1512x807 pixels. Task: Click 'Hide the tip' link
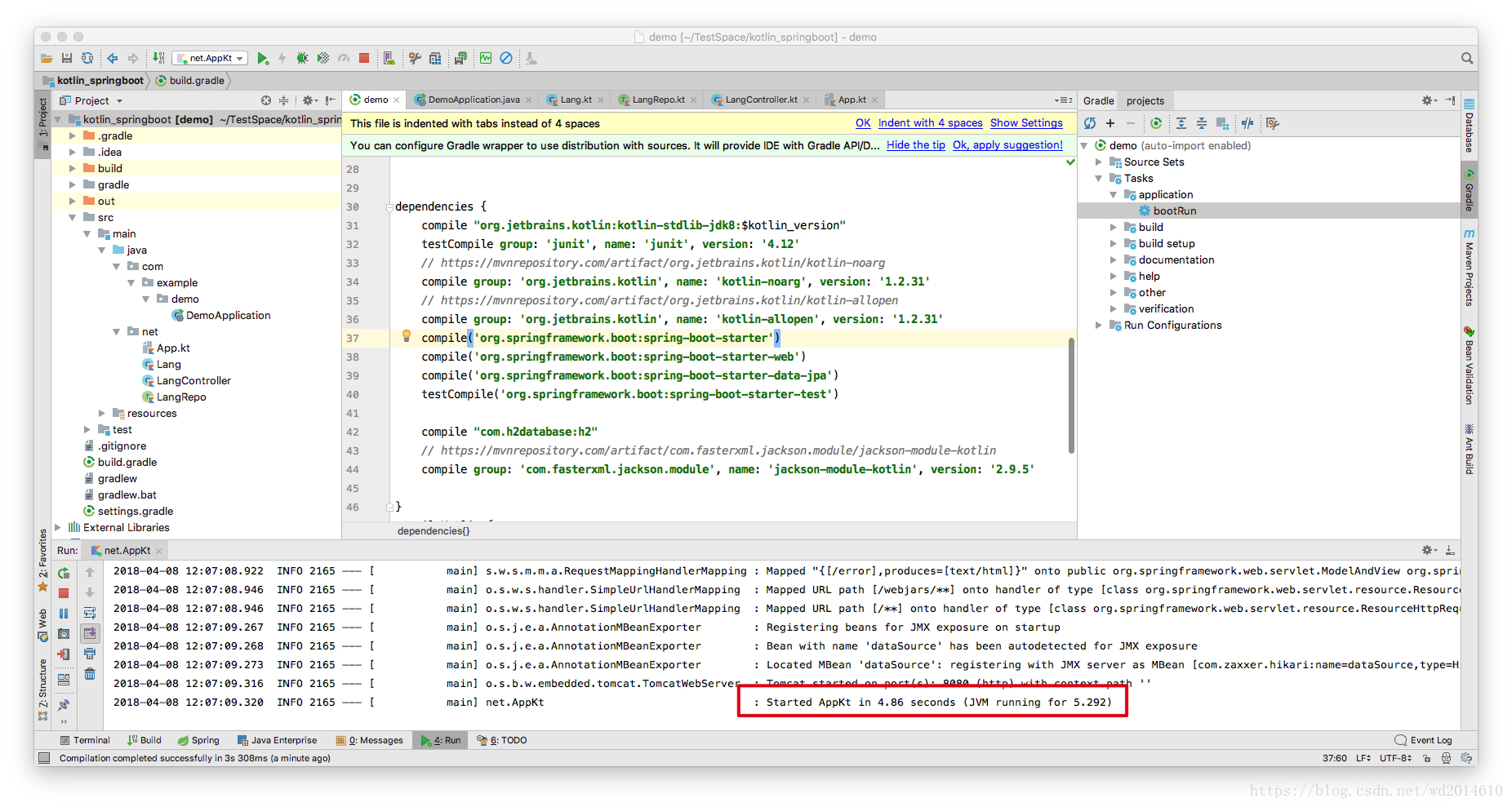(x=916, y=145)
